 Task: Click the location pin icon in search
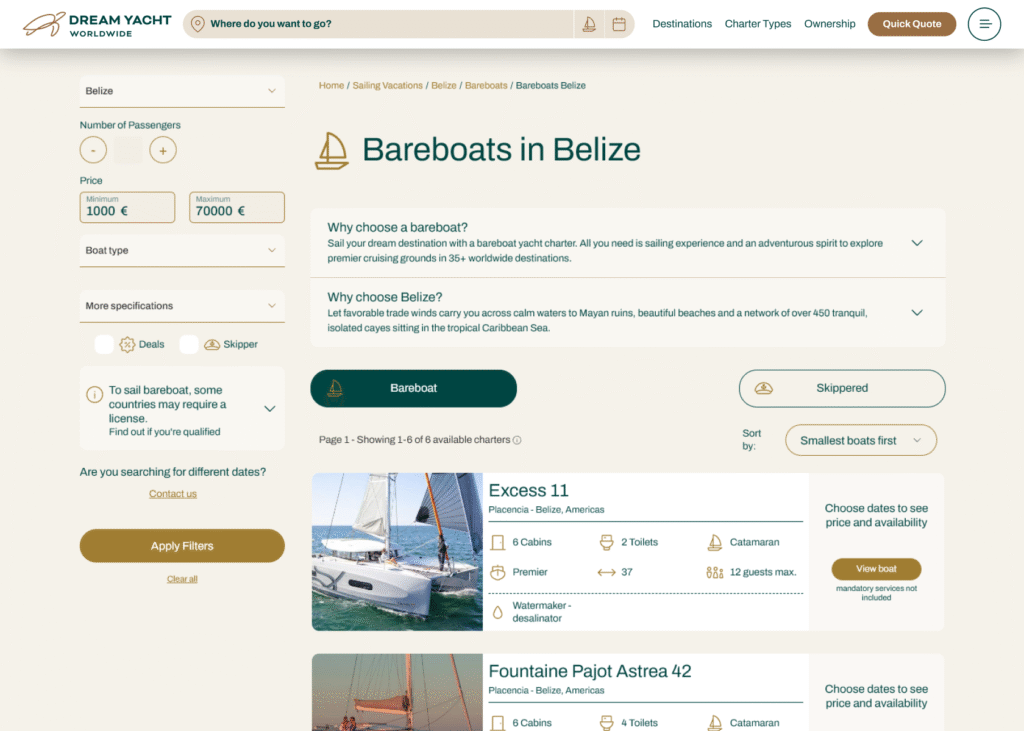[197, 24]
